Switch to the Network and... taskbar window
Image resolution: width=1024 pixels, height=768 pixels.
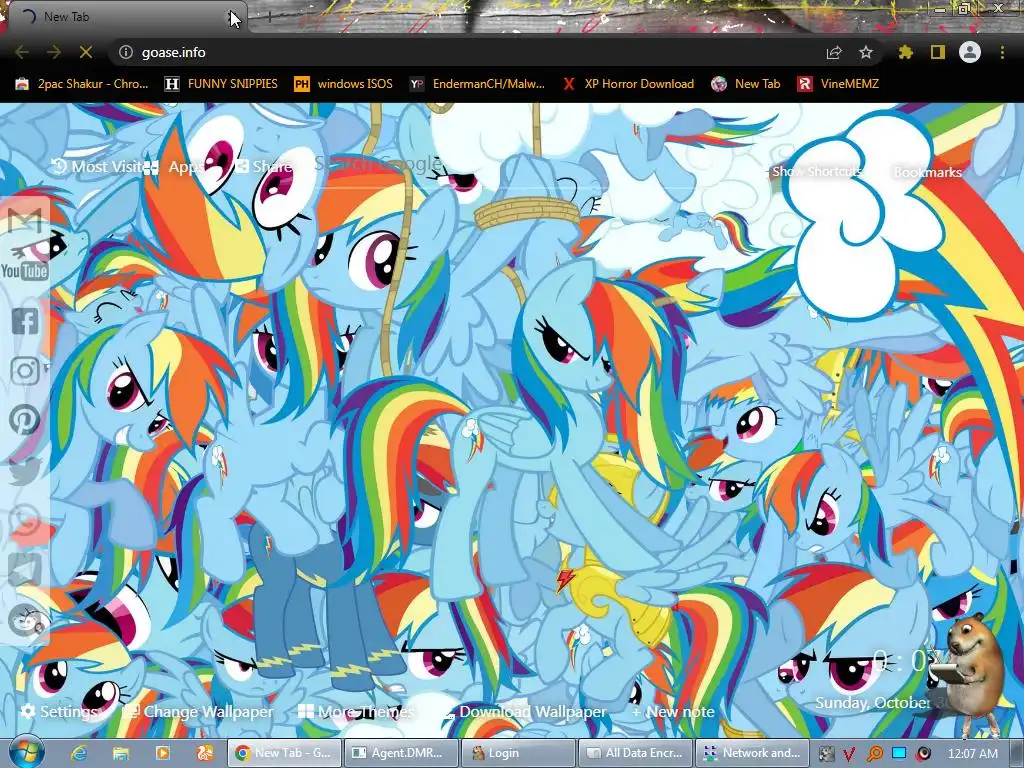[753, 753]
